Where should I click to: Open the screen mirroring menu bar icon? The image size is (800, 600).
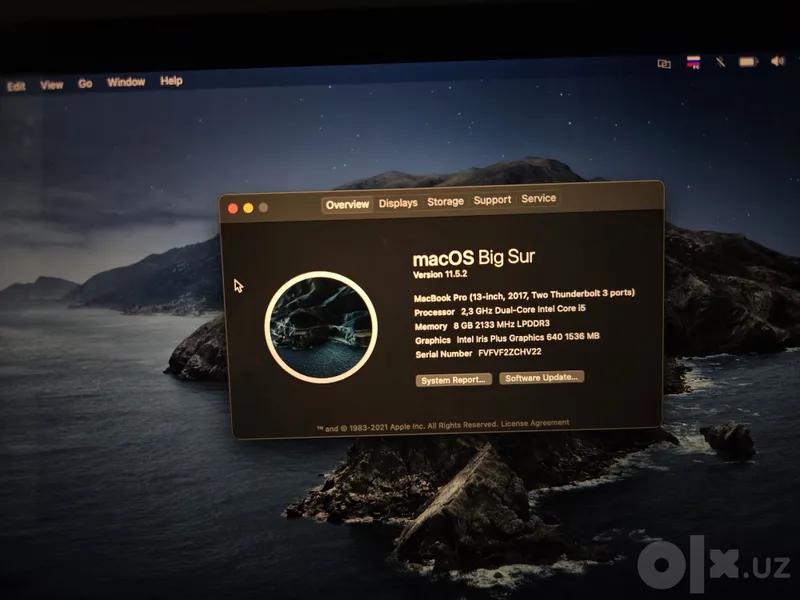click(664, 64)
